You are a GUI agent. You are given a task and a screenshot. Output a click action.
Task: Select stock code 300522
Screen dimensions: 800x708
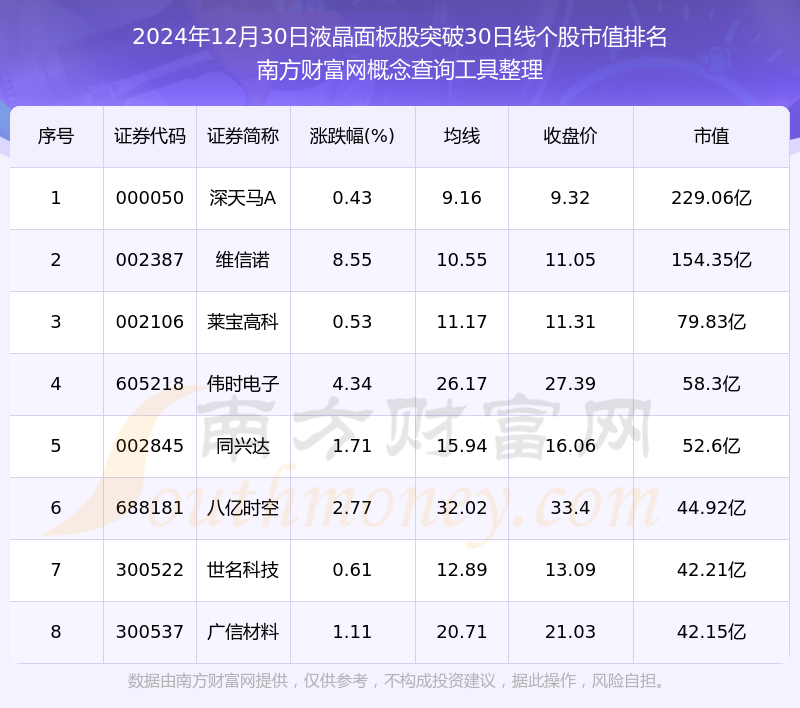coord(149,570)
